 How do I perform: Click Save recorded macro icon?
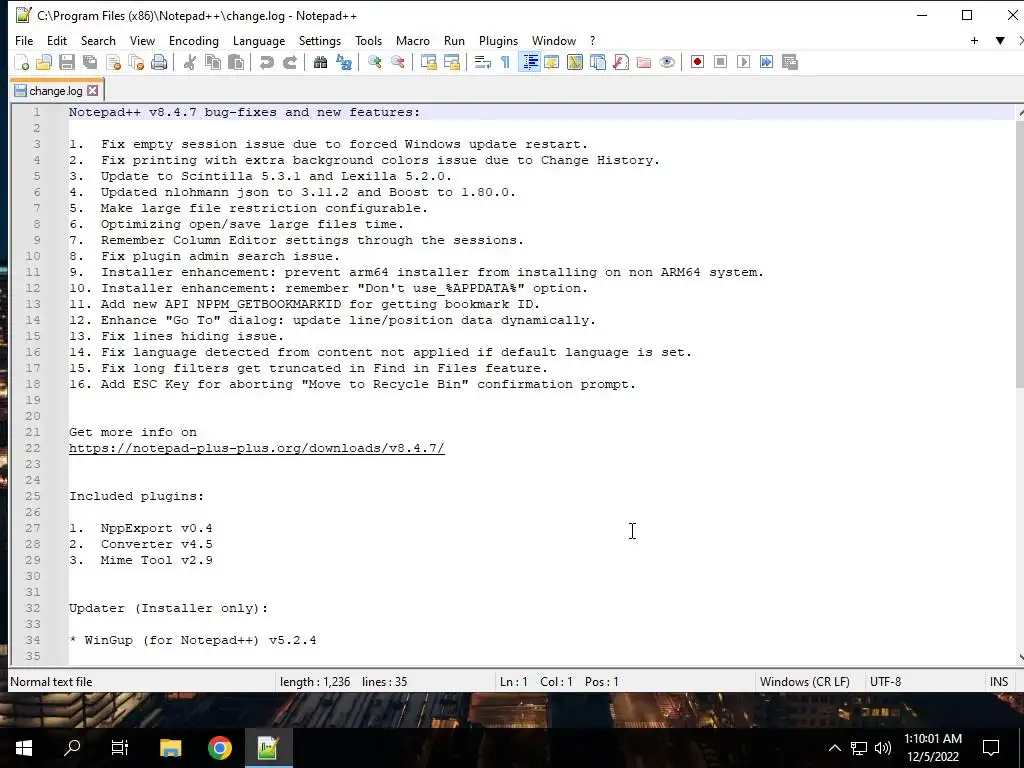(x=790, y=62)
